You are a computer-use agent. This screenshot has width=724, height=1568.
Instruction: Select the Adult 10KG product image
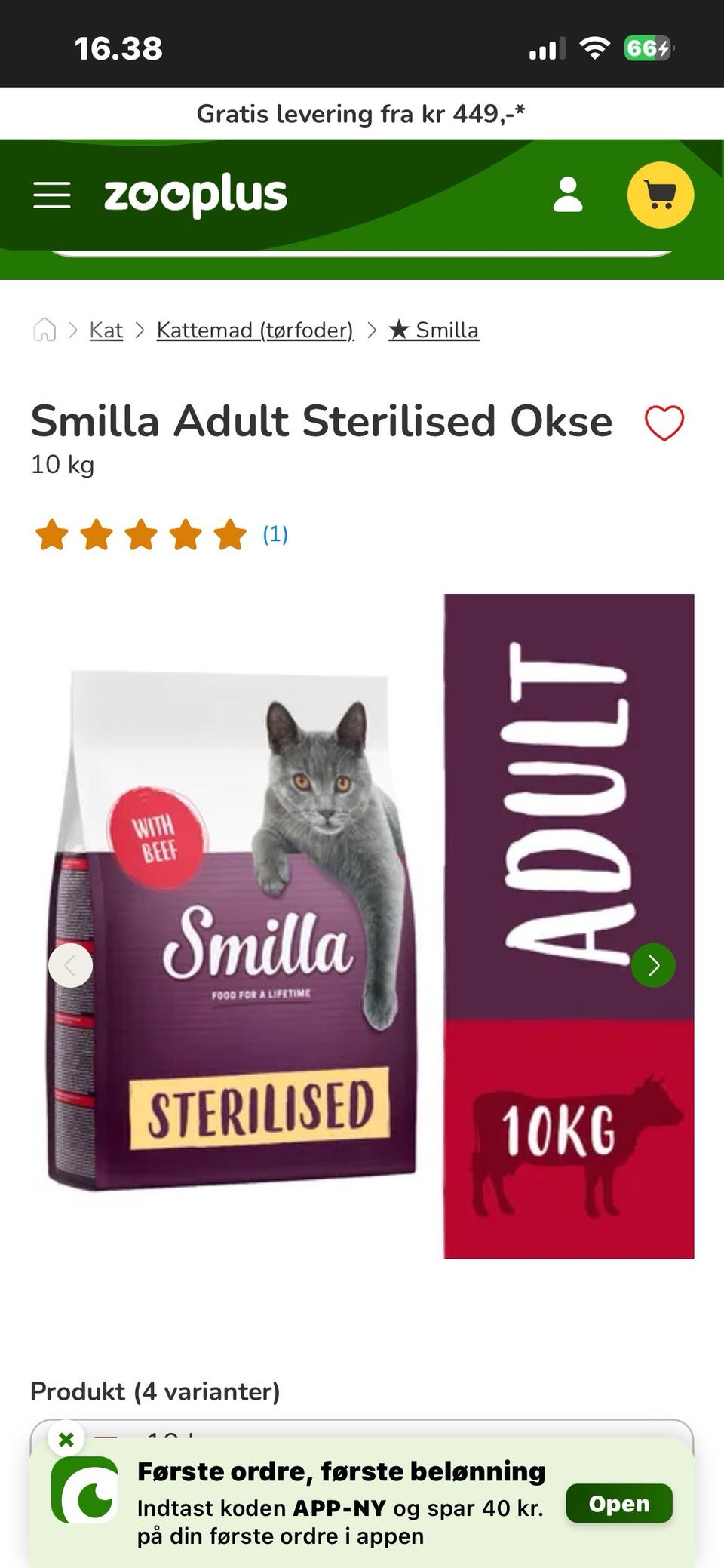pyautogui.click(x=569, y=926)
